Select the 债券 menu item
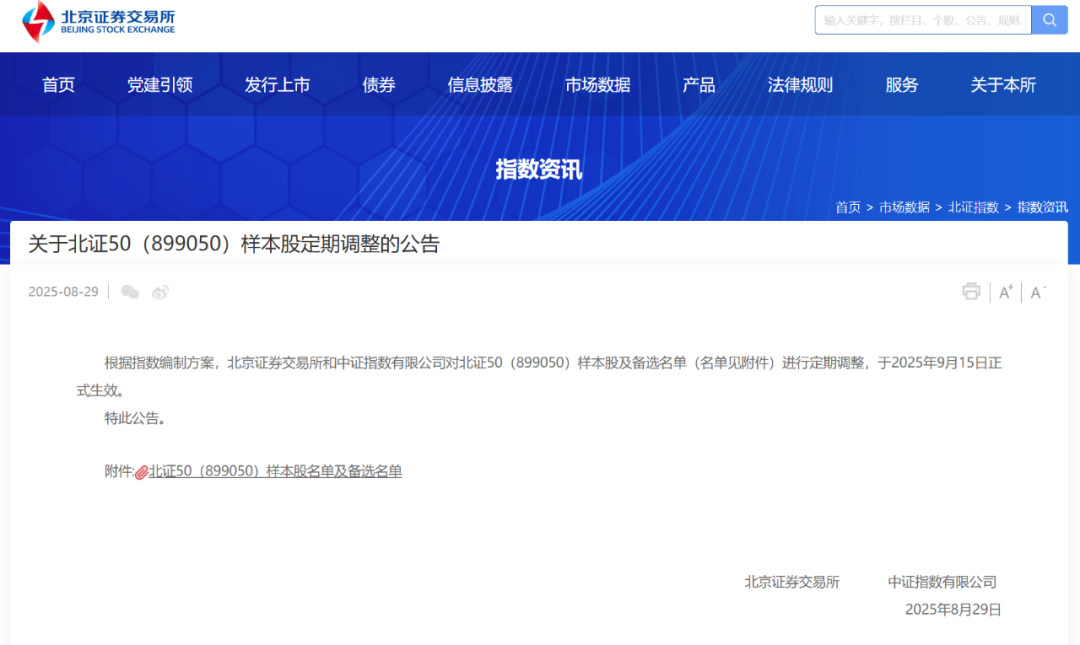Viewport: 1080px width, 645px height. click(377, 84)
